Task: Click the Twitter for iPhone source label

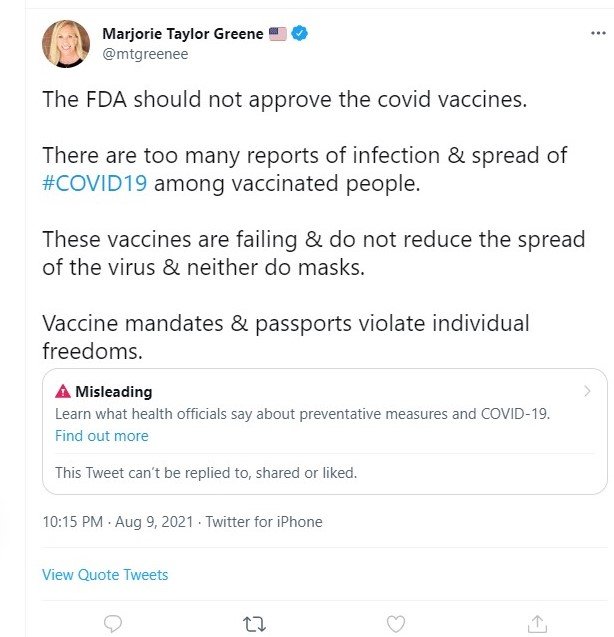Action: pos(264,522)
